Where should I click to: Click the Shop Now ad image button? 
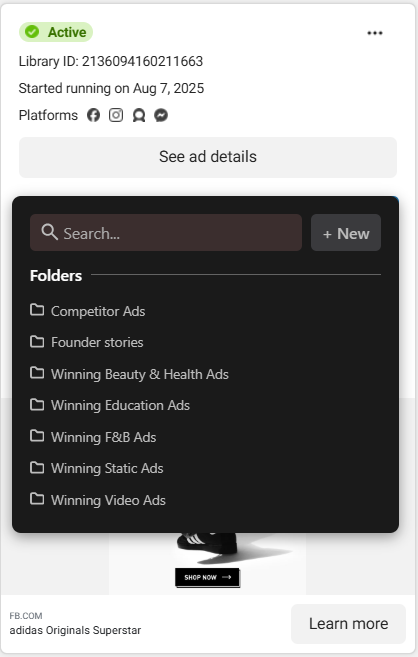click(207, 577)
